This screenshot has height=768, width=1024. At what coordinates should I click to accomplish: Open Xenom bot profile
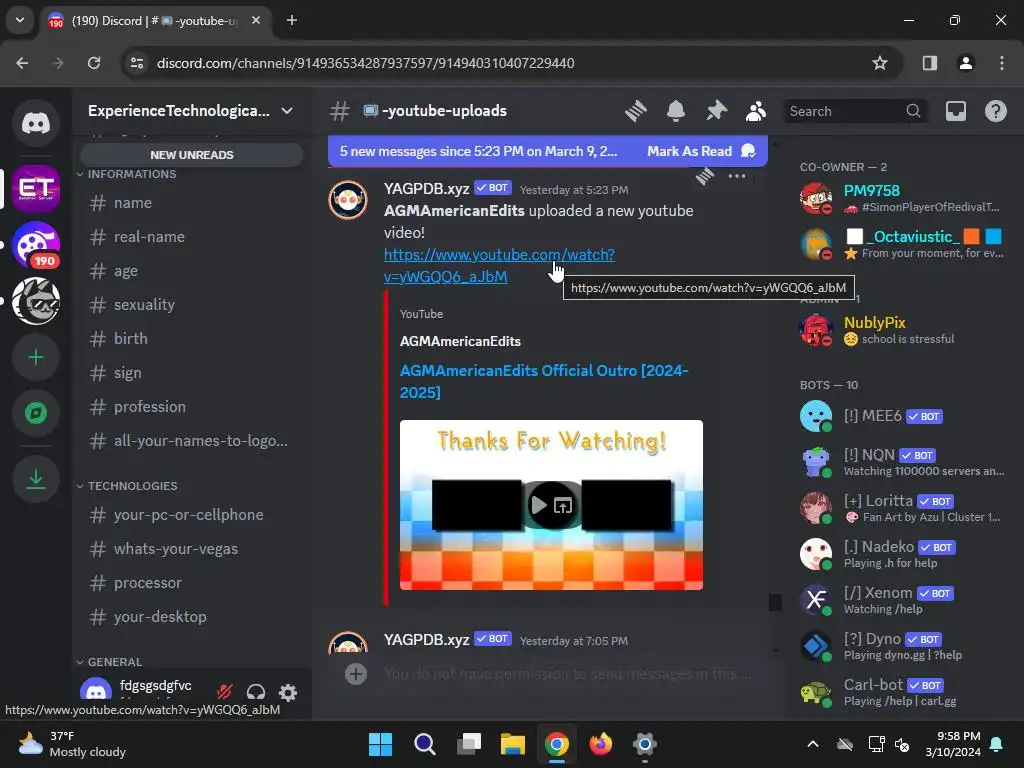[x=901, y=600]
